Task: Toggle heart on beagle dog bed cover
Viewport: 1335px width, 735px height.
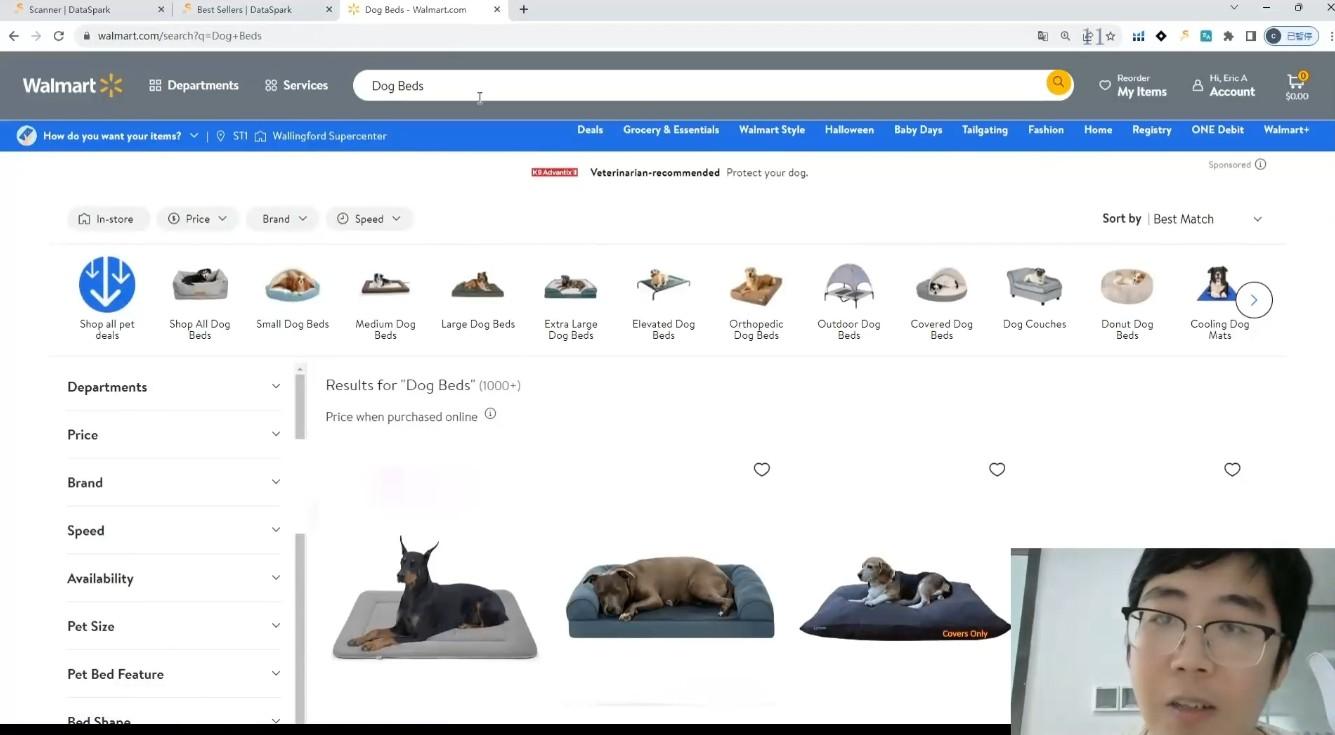Action: [996, 470]
